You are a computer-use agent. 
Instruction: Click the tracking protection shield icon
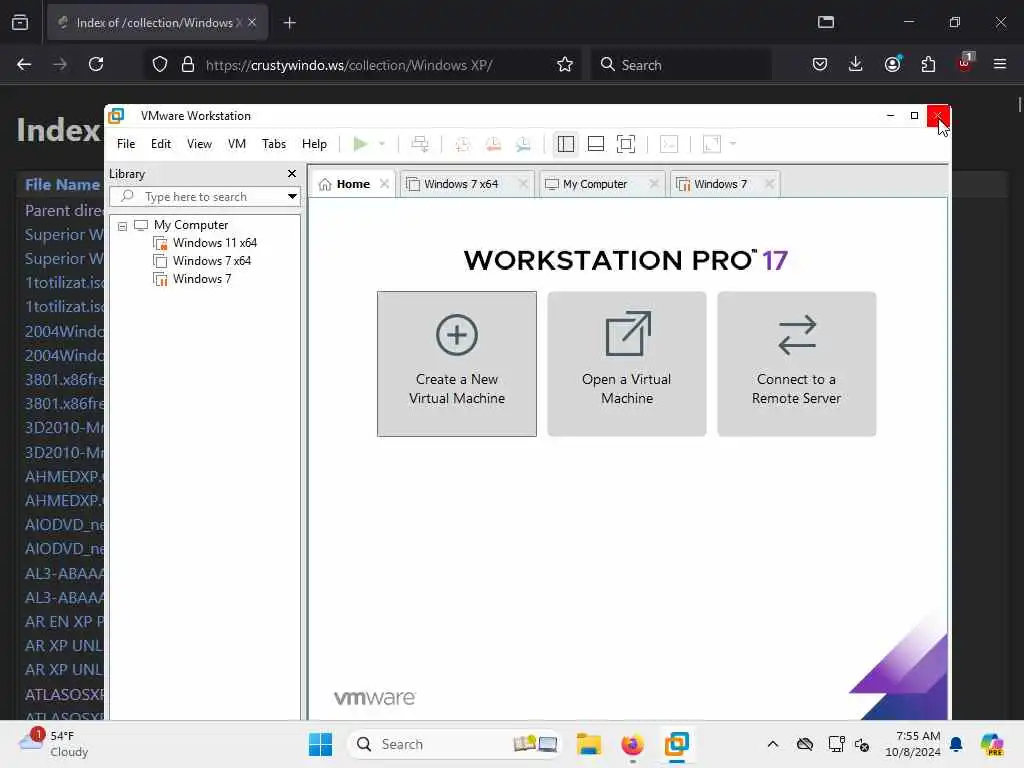(160, 64)
